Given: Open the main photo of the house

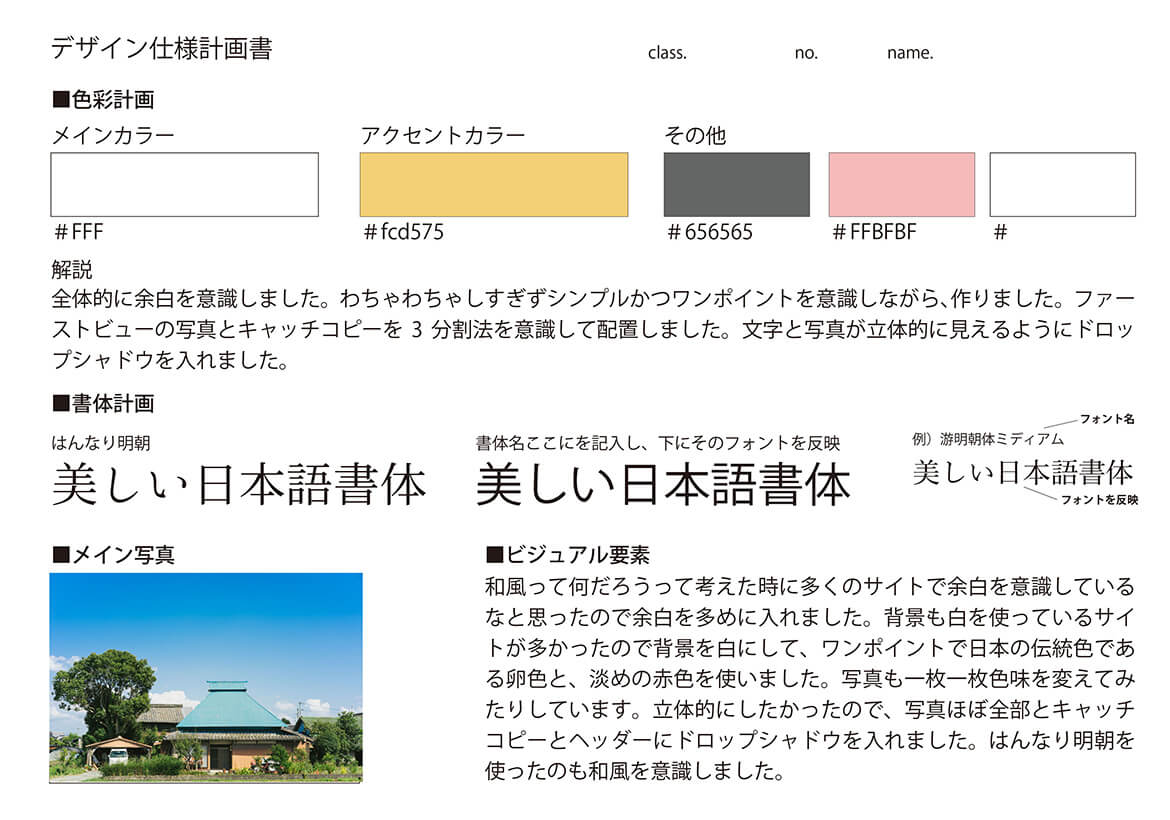Looking at the screenshot, I should pos(206,677).
